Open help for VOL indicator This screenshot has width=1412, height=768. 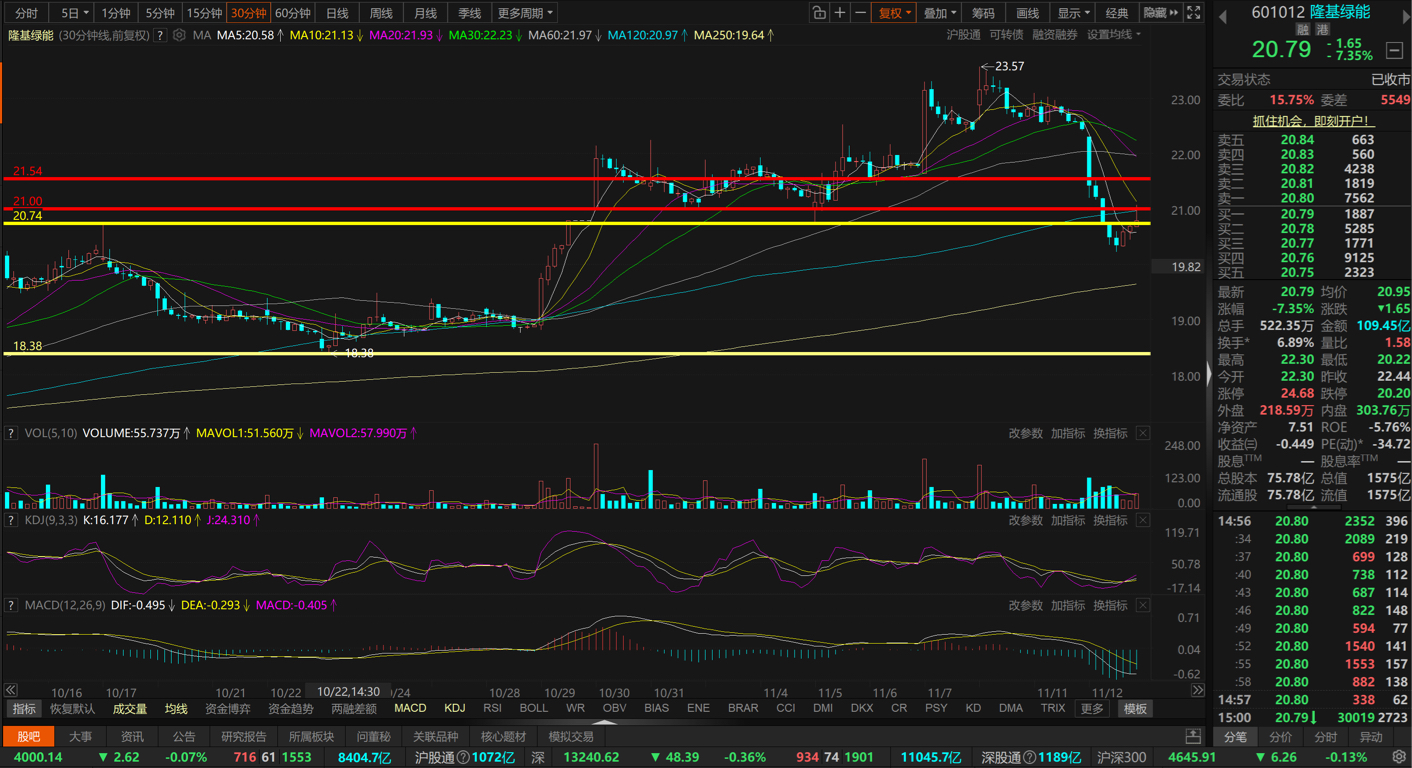pyautogui.click(x=11, y=433)
